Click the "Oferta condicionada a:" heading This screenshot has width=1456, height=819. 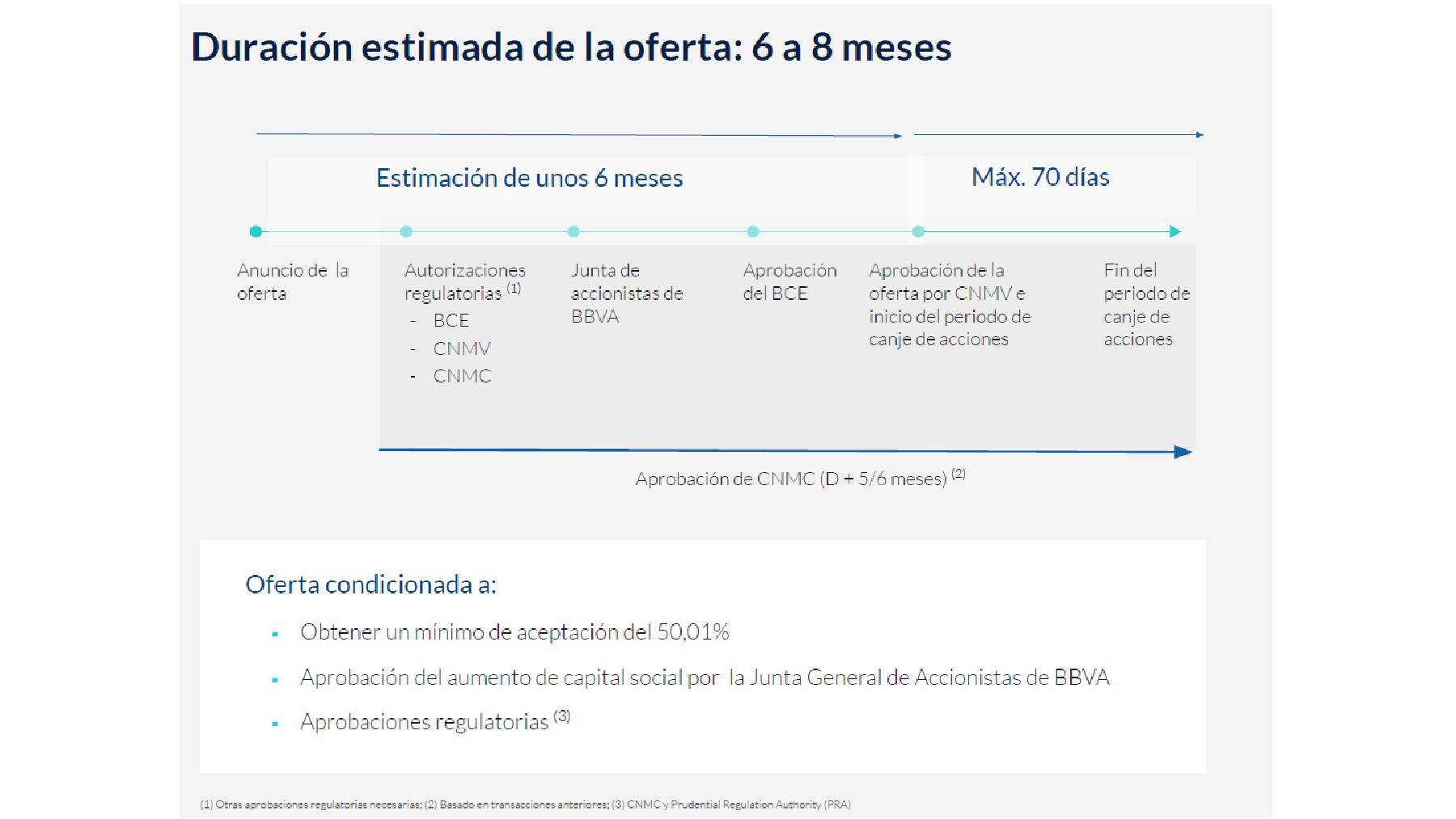[371, 585]
